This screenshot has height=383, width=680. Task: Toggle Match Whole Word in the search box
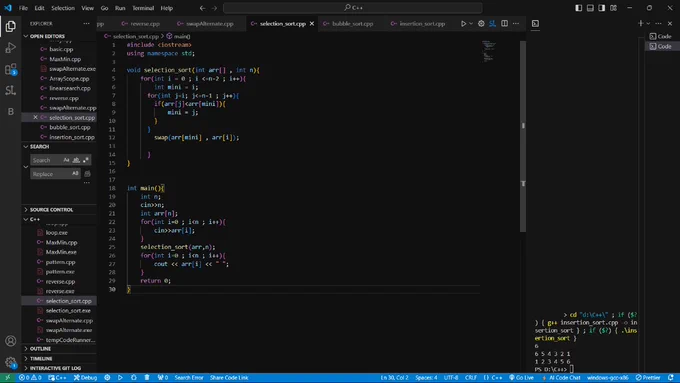click(76, 160)
